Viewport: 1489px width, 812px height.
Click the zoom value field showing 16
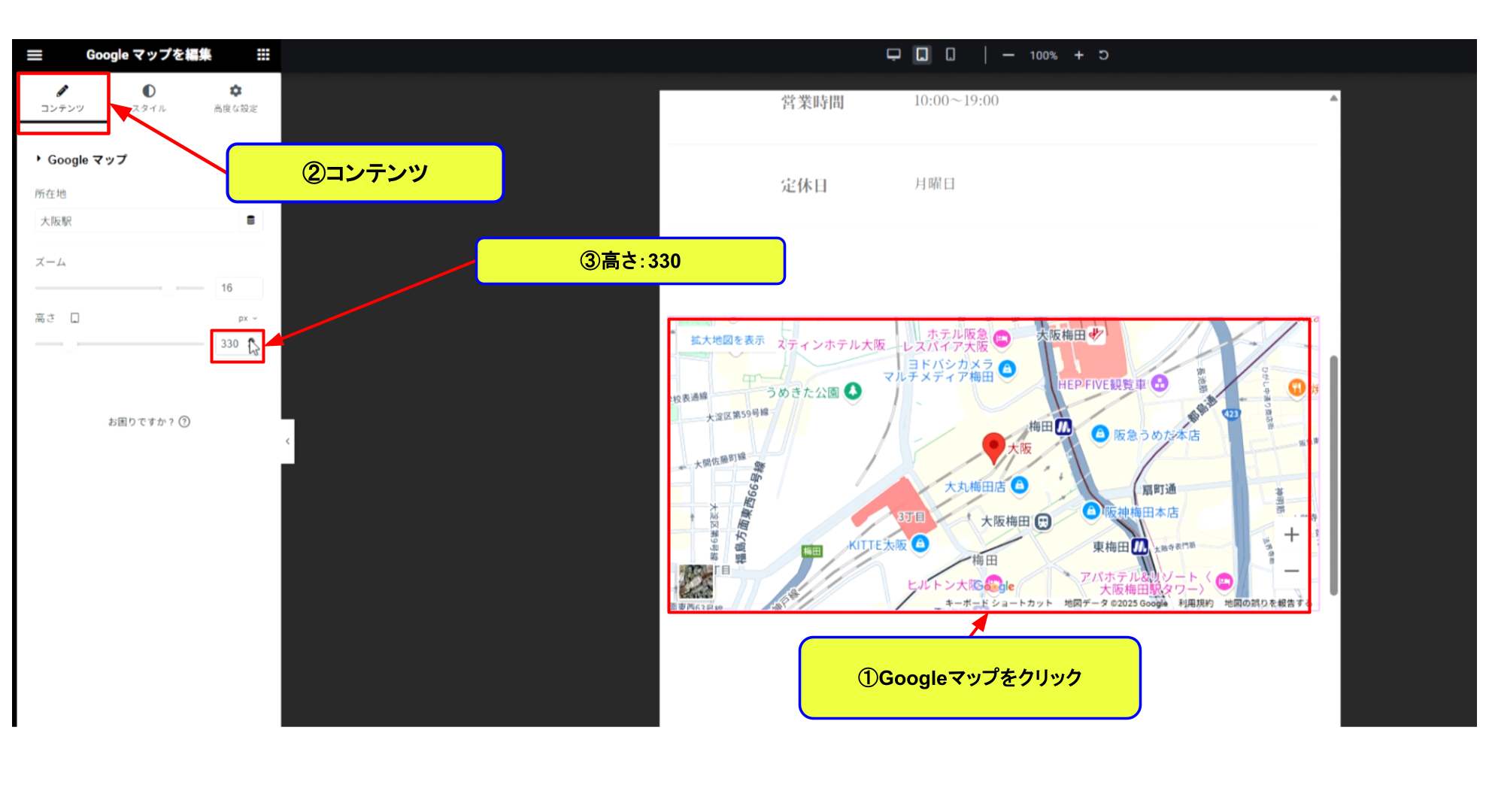click(x=238, y=288)
